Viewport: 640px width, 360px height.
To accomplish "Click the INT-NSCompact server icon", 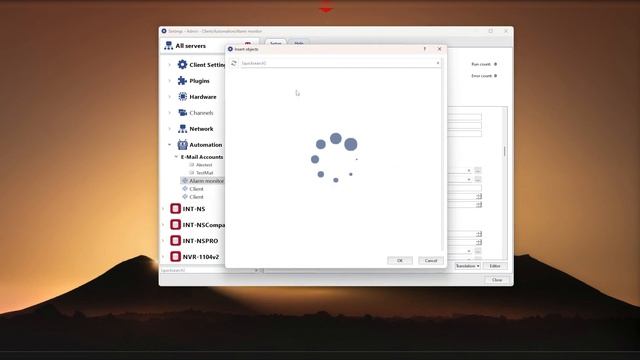I will 176,224.
